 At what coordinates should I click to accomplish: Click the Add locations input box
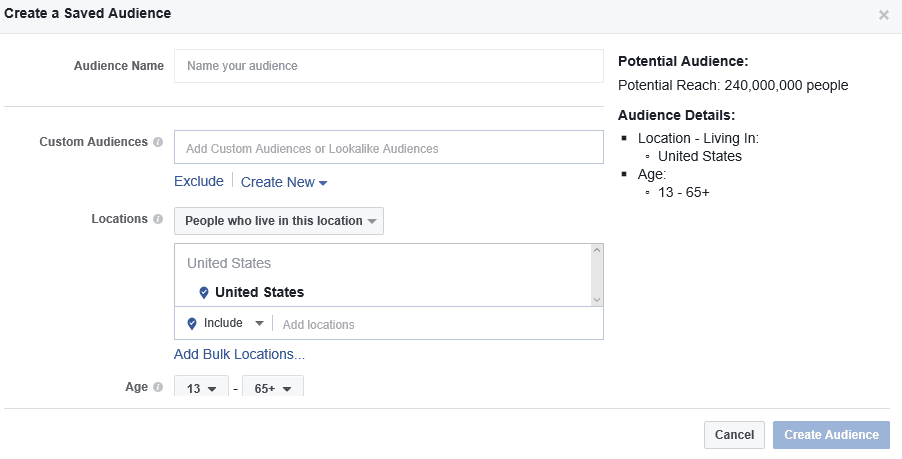pos(436,324)
